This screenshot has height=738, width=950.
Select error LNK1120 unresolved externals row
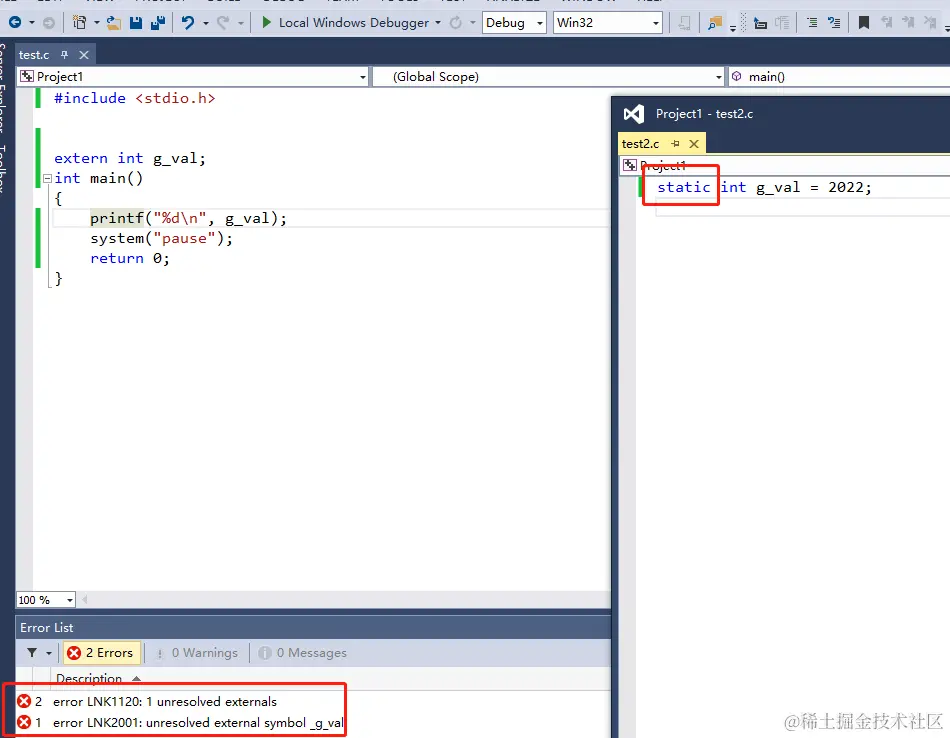coord(165,702)
